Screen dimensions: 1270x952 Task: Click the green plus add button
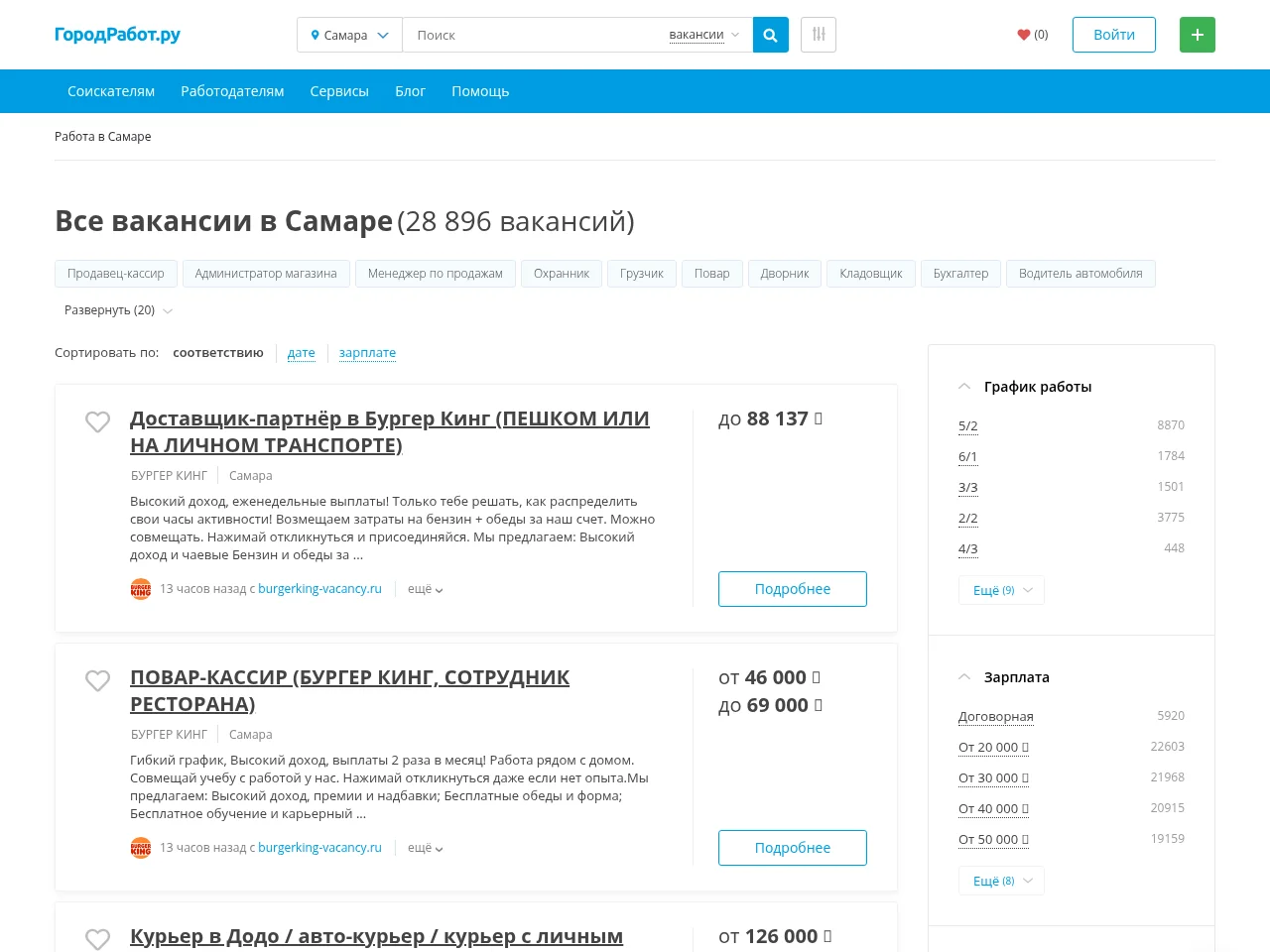tap(1198, 35)
